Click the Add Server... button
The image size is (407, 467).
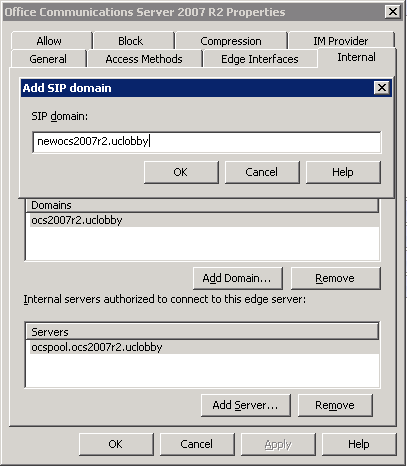point(246,405)
